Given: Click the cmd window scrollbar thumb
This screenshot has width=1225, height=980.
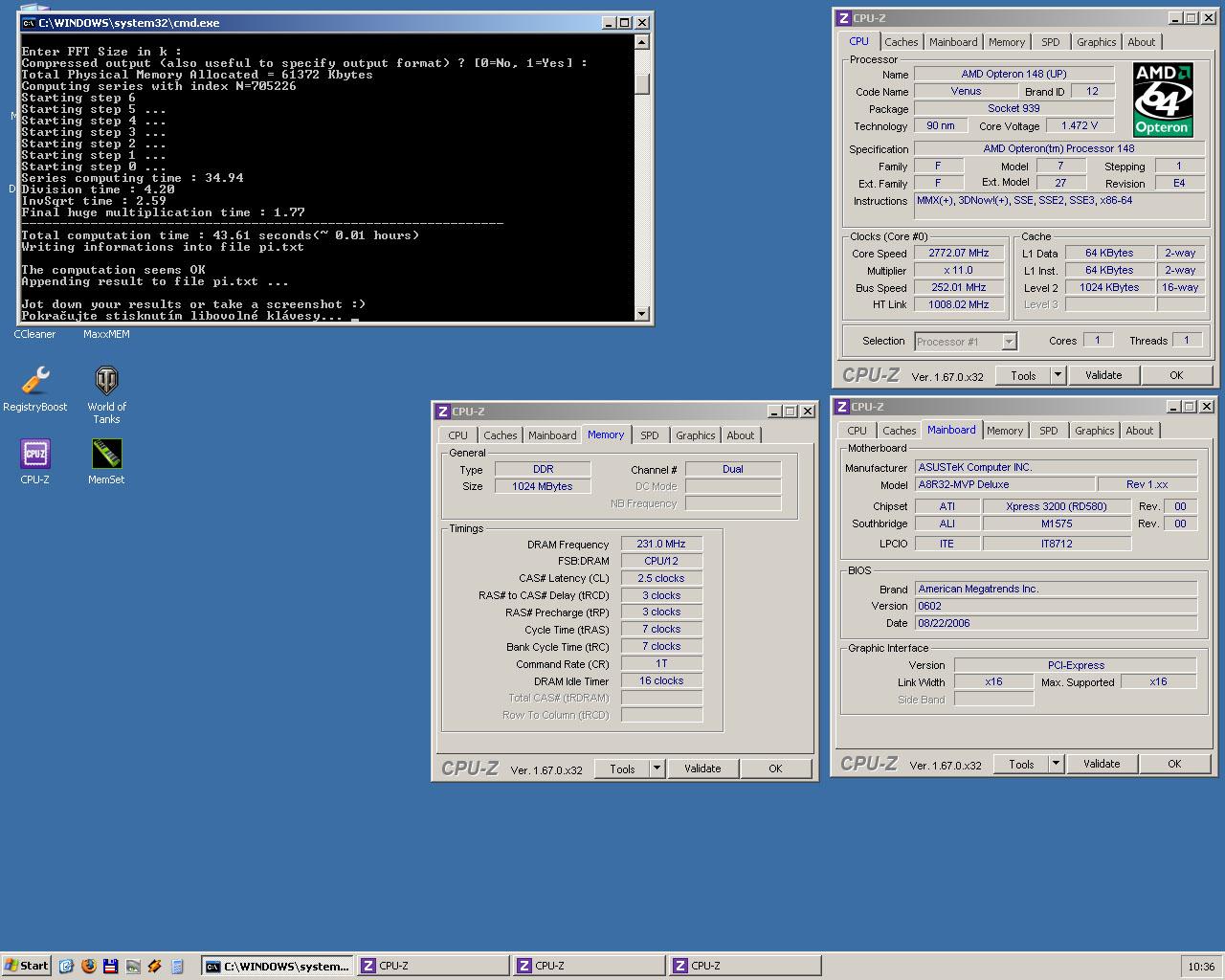Looking at the screenshot, I should pos(642,84).
